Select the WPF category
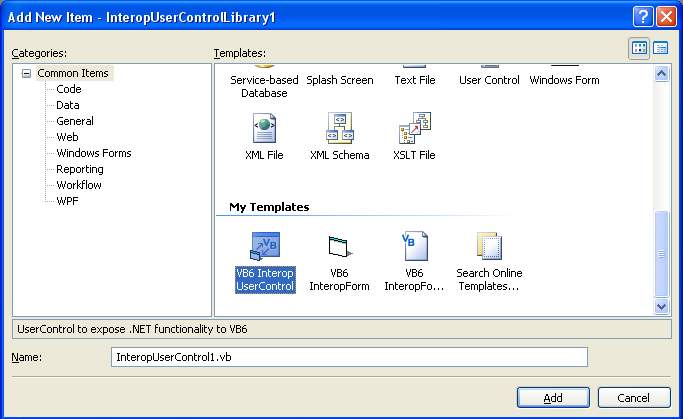 [x=68, y=201]
